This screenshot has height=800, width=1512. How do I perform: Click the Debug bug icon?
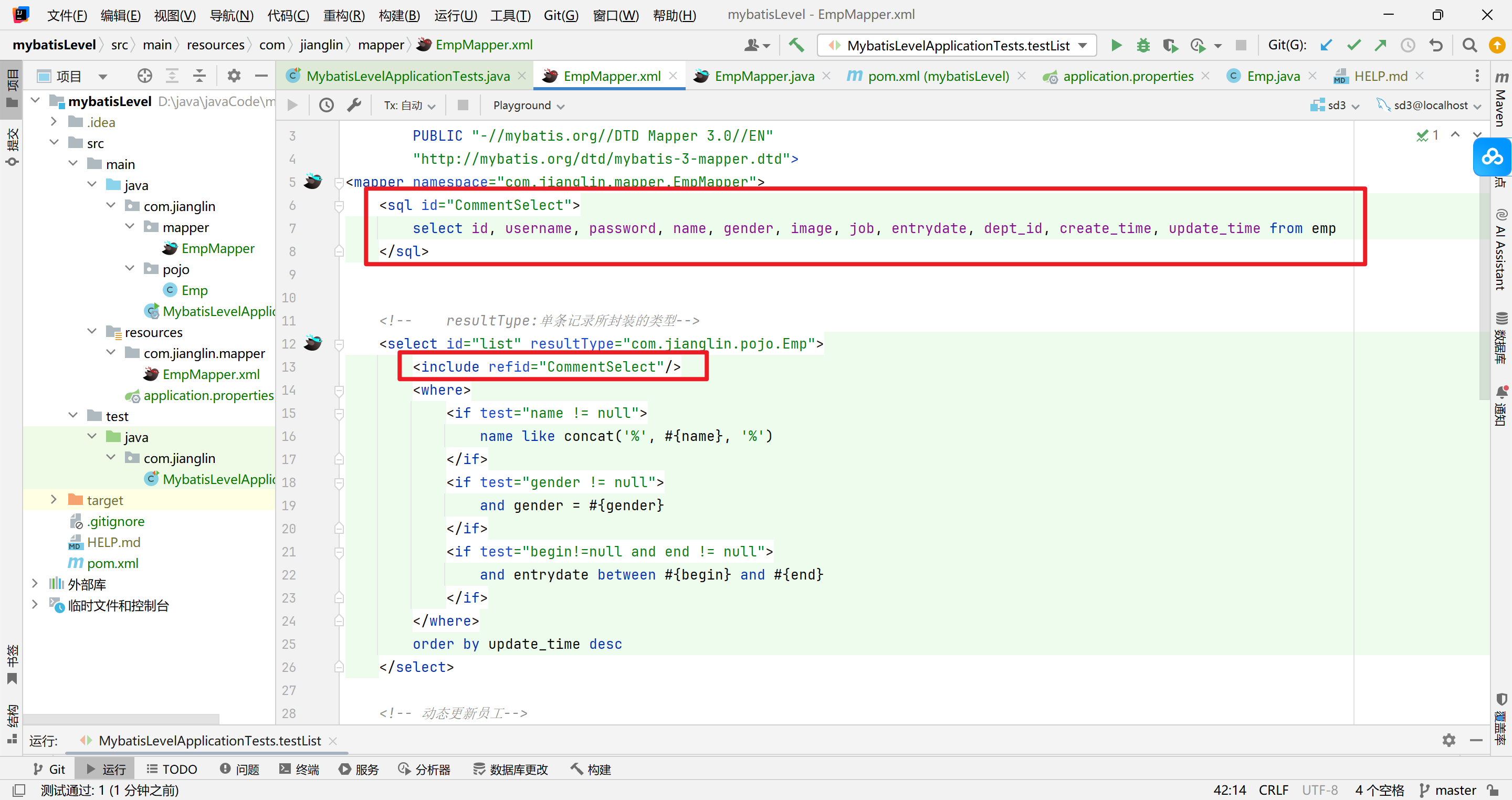point(1143,45)
